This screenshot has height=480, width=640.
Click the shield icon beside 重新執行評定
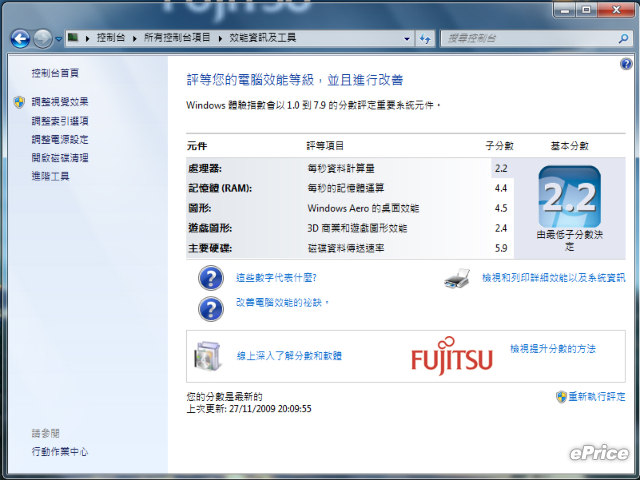(x=561, y=397)
